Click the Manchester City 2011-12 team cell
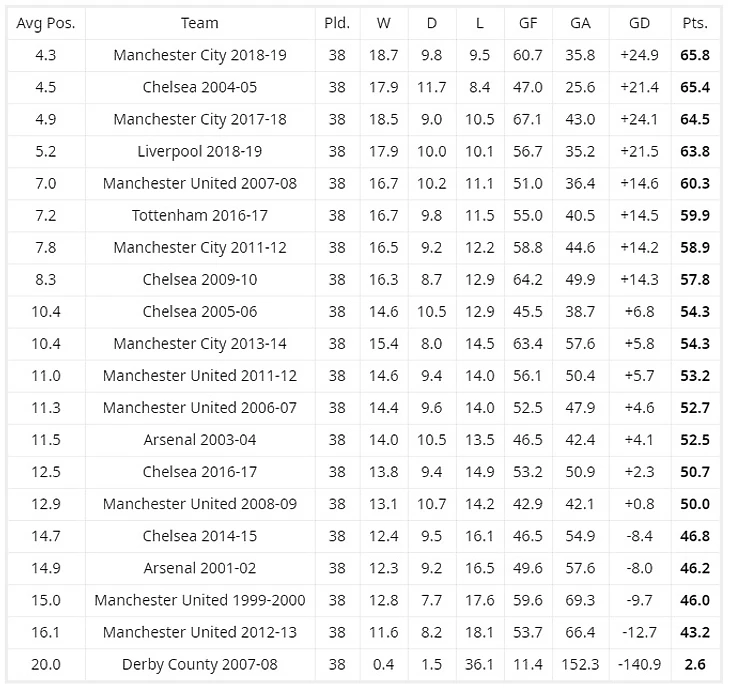 pyautogui.click(x=200, y=247)
